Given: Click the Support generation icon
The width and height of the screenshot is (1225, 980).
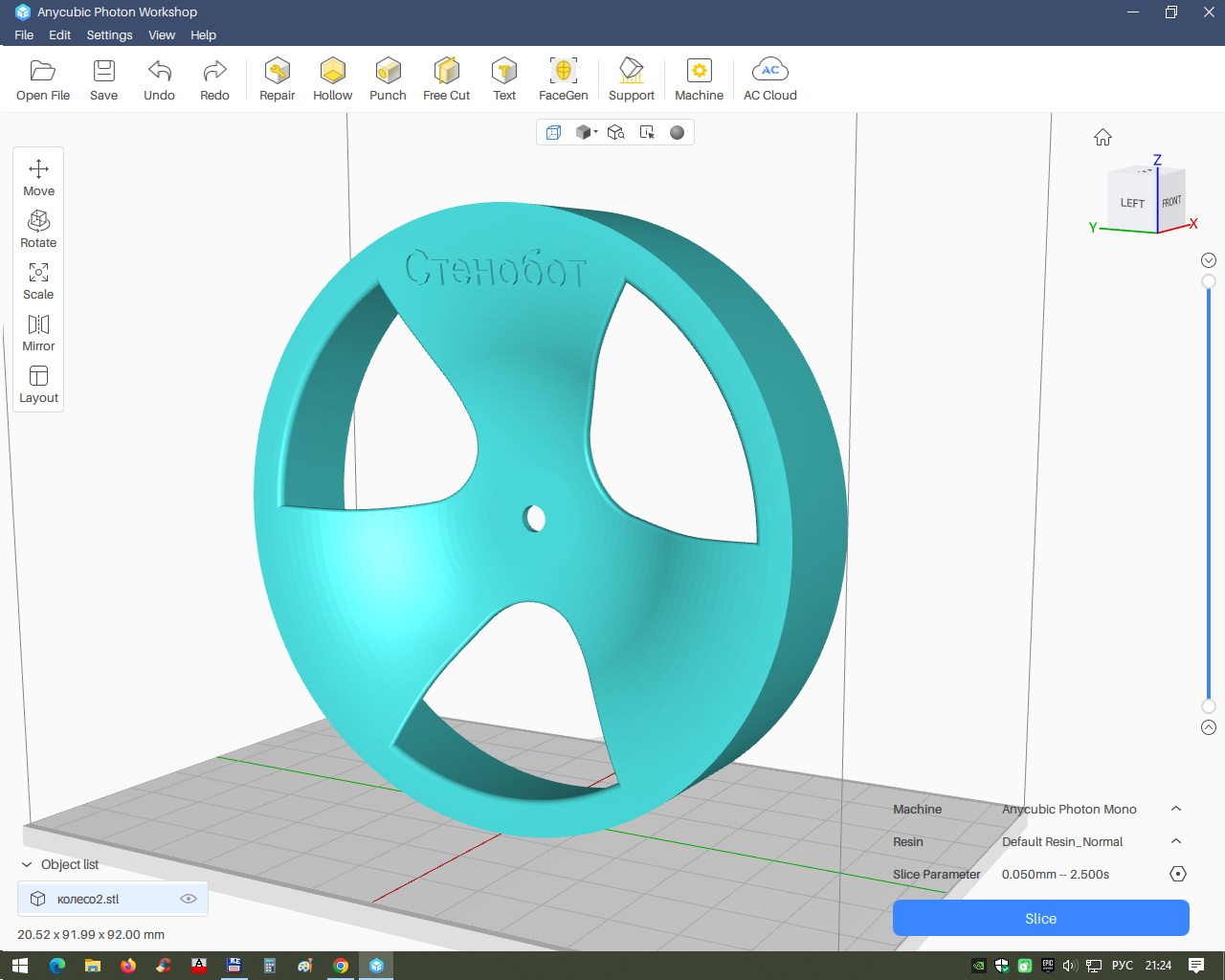Looking at the screenshot, I should point(631,78).
